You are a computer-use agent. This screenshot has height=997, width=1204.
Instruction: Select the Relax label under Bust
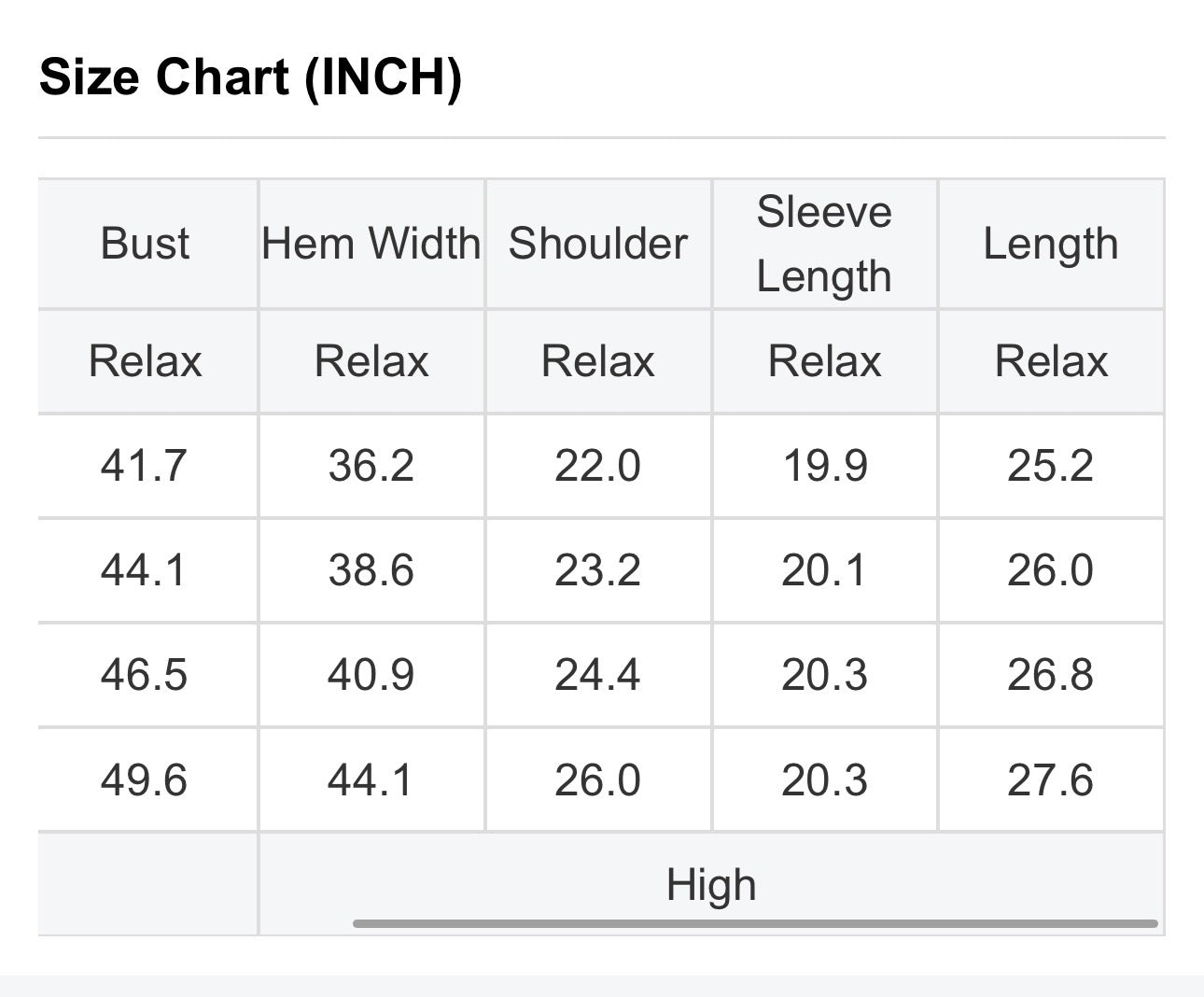(x=145, y=361)
